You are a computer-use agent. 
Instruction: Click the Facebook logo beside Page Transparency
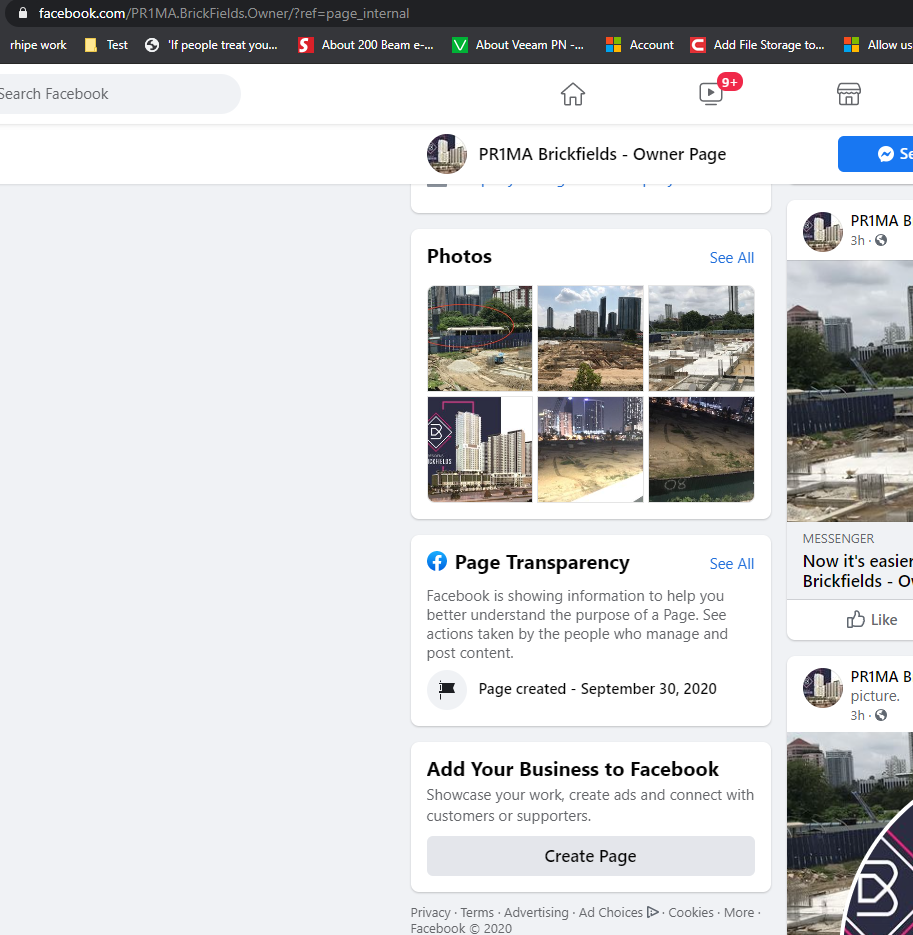(437, 561)
